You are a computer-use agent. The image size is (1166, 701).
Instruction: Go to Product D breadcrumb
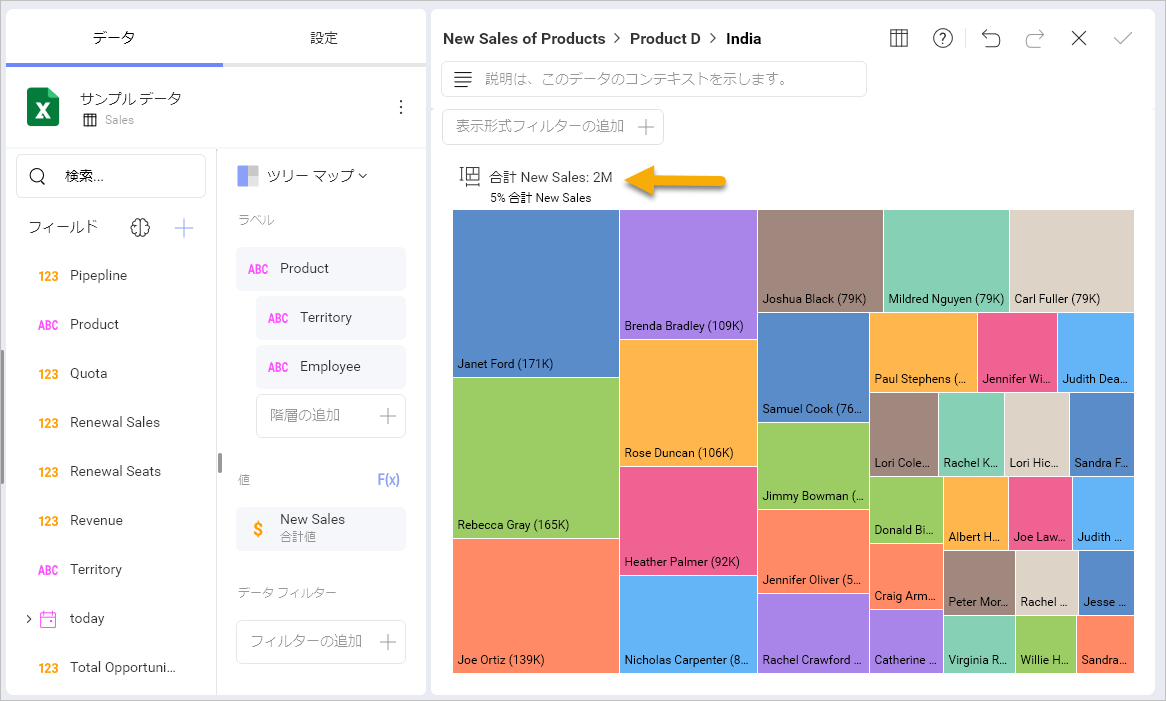665,39
